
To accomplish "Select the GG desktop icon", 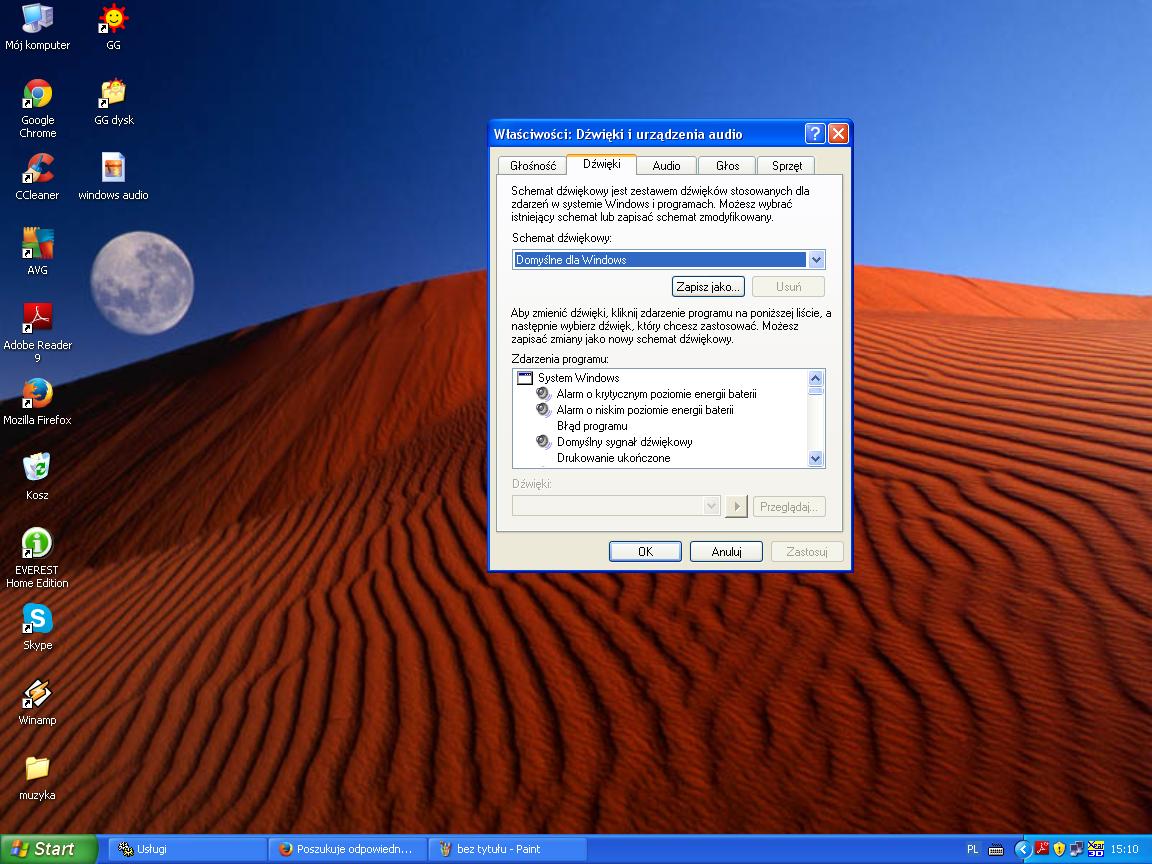I will click(113, 27).
